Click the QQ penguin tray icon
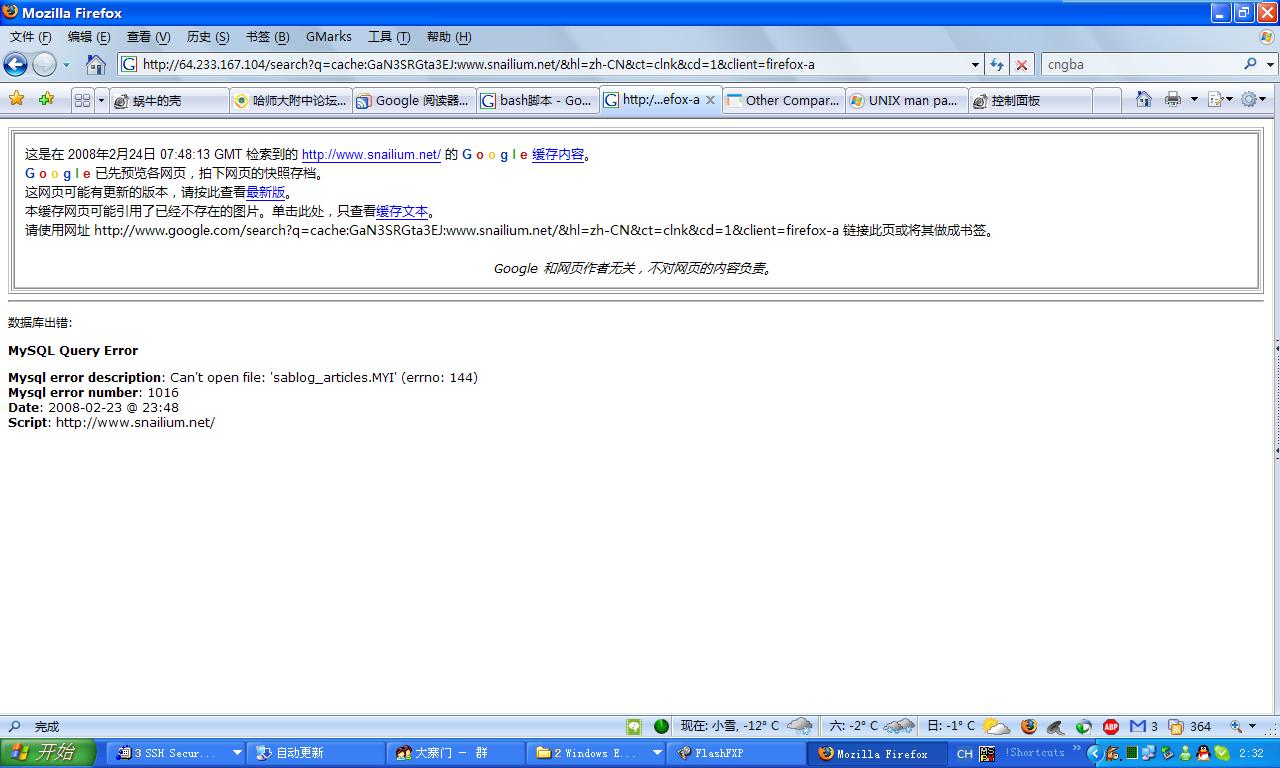The image size is (1280, 768). pos(1203,754)
